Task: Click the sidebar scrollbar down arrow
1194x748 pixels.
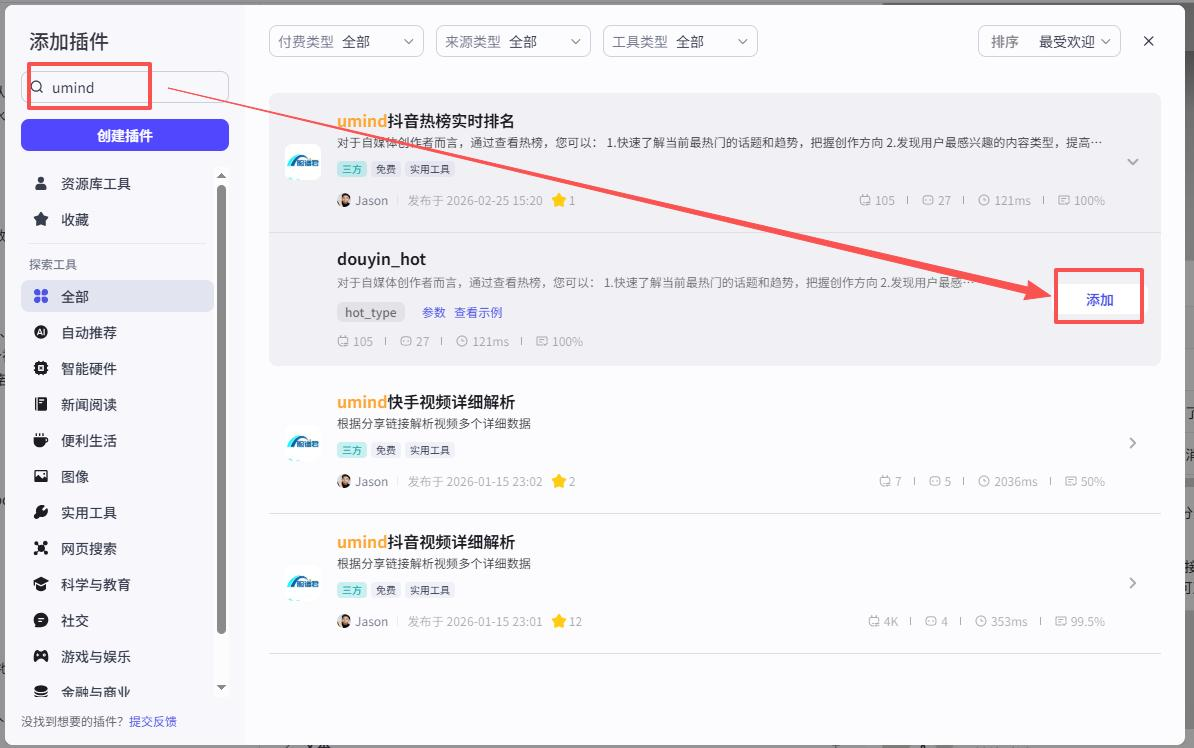Action: point(222,687)
